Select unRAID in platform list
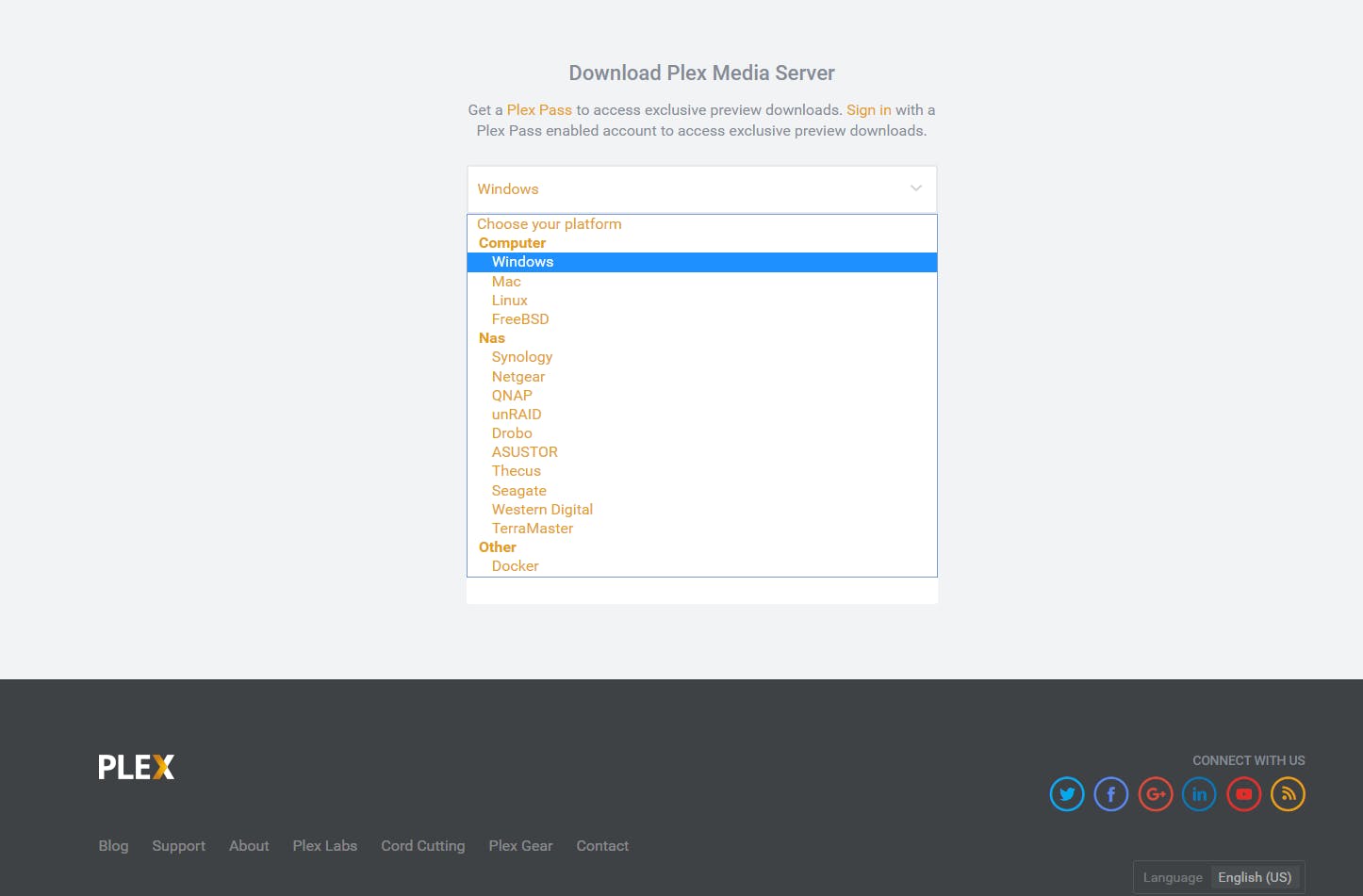The height and width of the screenshot is (896, 1363). pyautogui.click(x=702, y=415)
